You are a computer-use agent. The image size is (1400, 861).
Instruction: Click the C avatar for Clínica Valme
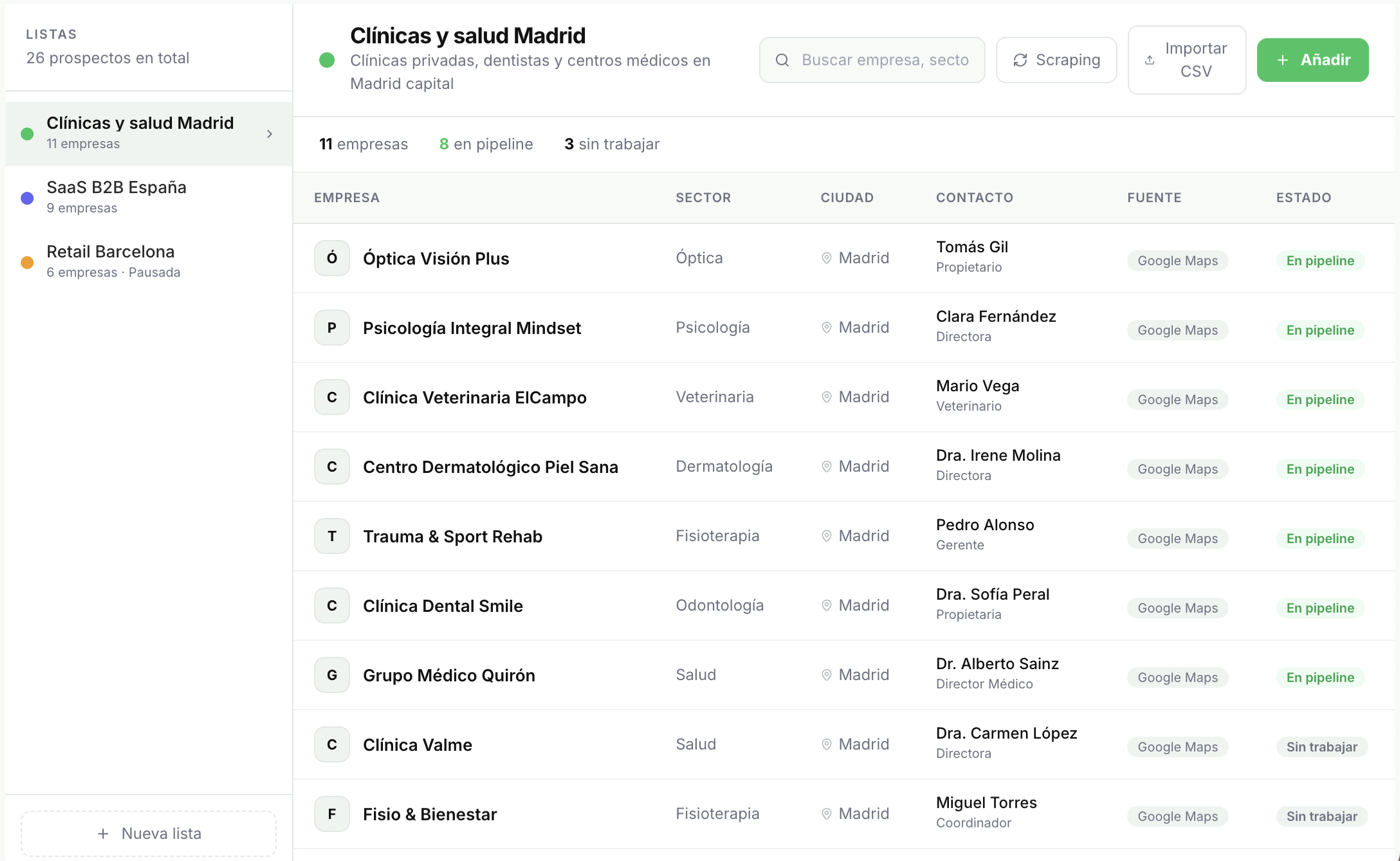(x=332, y=745)
